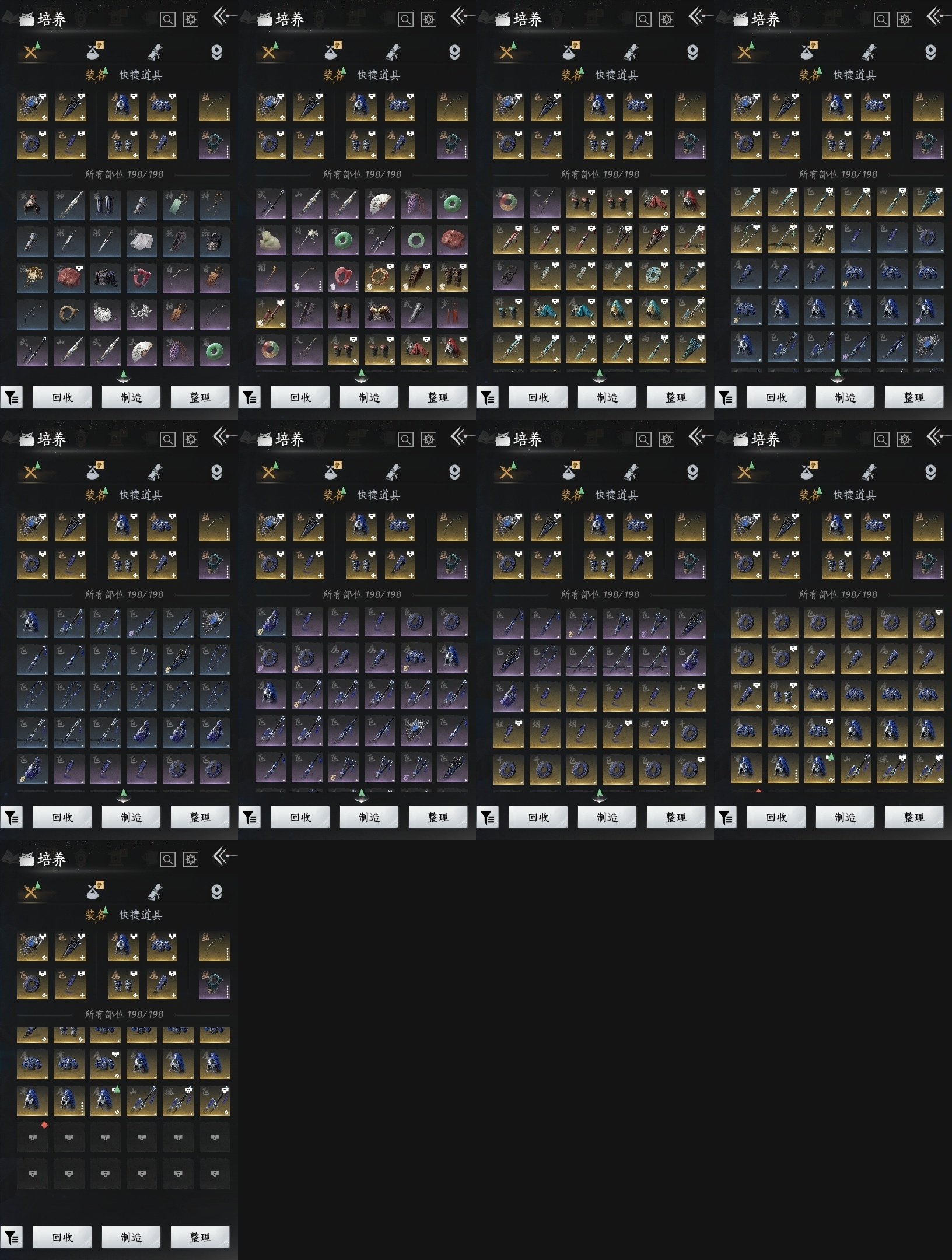Screen dimensions: 952x1260
Task: Pick the golden chest armor marked 忠
Action: coord(380,314)
